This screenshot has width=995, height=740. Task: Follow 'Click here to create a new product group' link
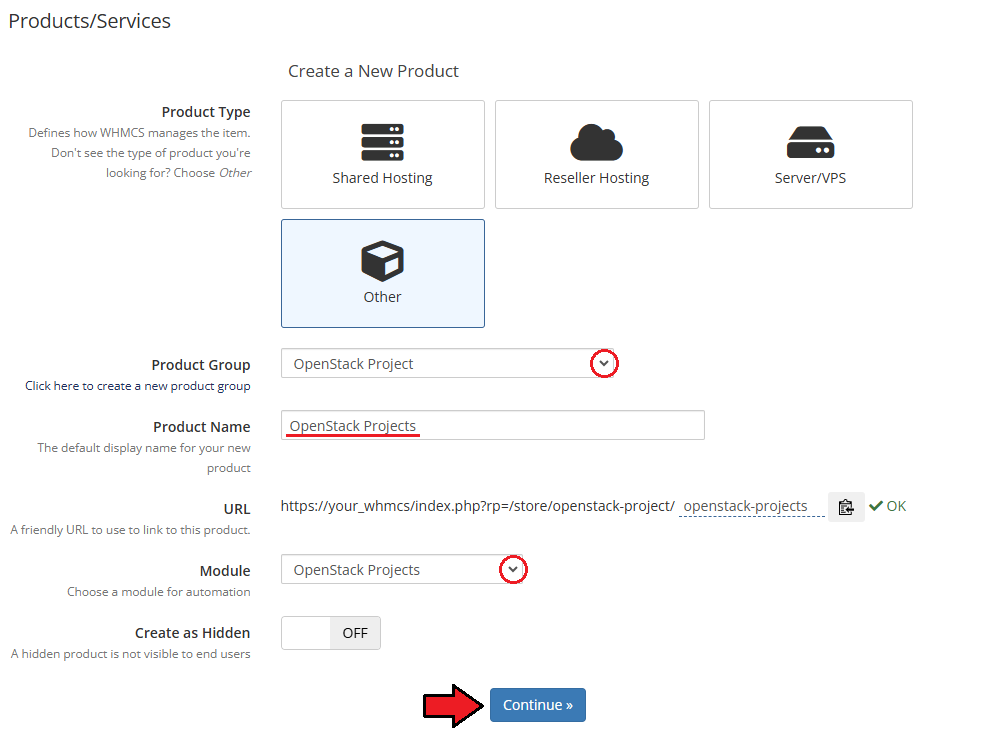(138, 386)
